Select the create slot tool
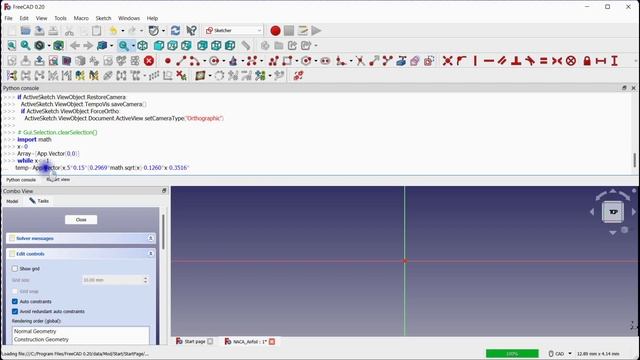The width and height of the screenshot is (640, 360). (325, 61)
